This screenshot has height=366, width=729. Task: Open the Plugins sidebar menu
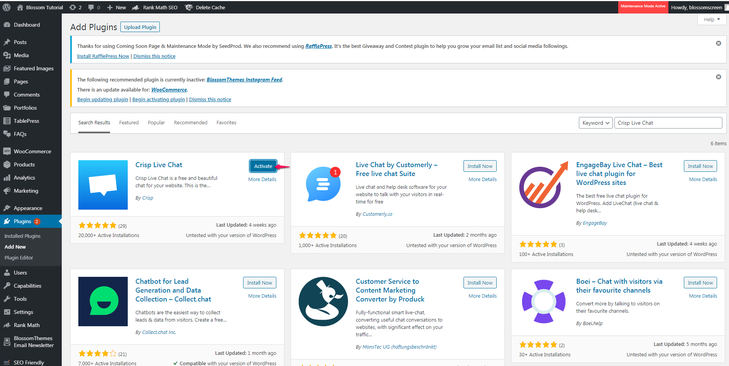31,221
